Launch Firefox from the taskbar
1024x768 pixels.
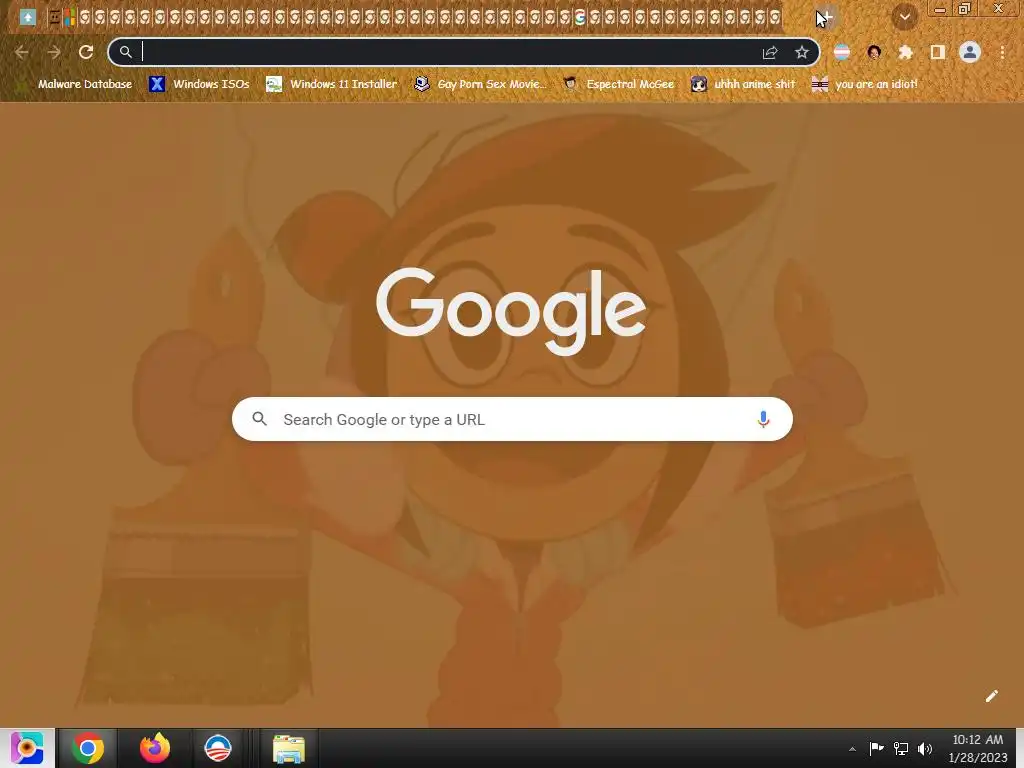coord(155,748)
